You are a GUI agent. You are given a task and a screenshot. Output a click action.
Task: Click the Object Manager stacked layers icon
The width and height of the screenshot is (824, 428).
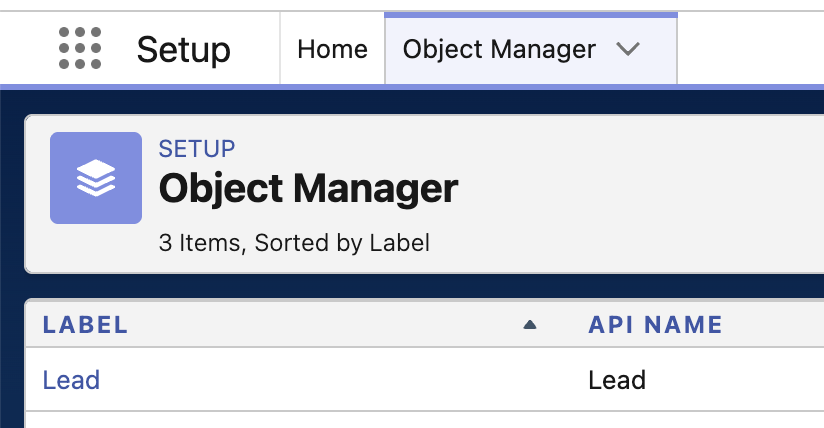click(x=96, y=178)
